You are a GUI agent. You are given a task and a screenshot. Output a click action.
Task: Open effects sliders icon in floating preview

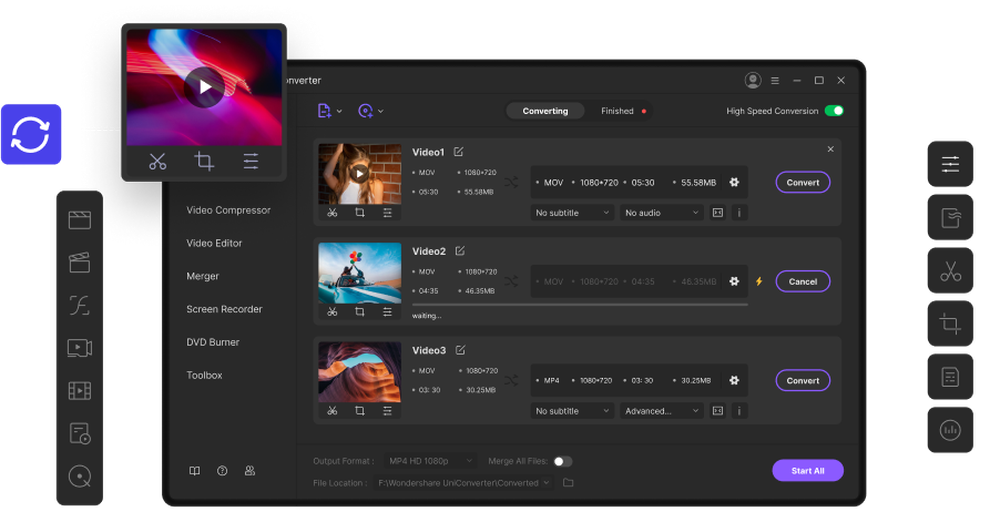251,161
